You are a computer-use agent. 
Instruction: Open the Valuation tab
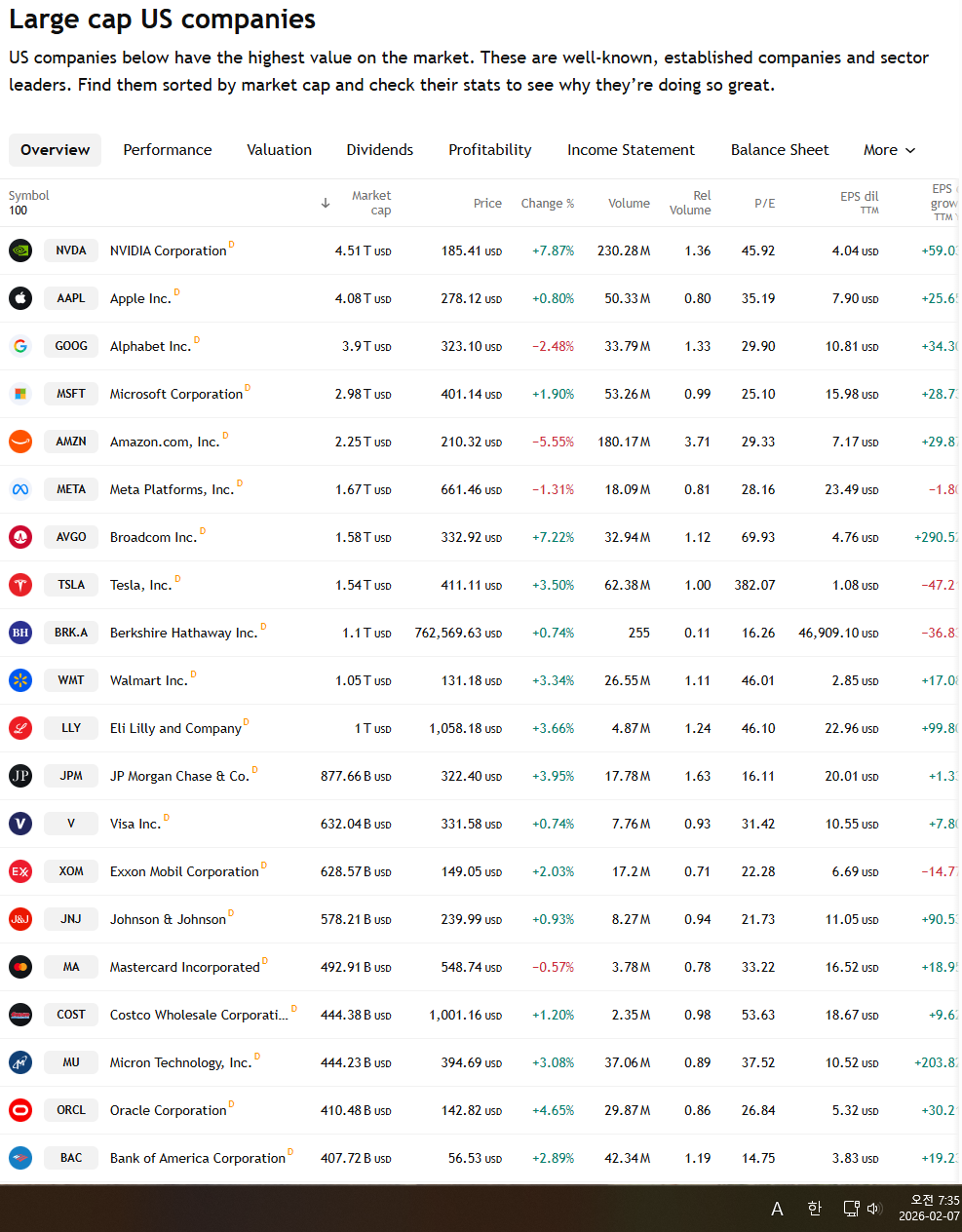tap(280, 150)
